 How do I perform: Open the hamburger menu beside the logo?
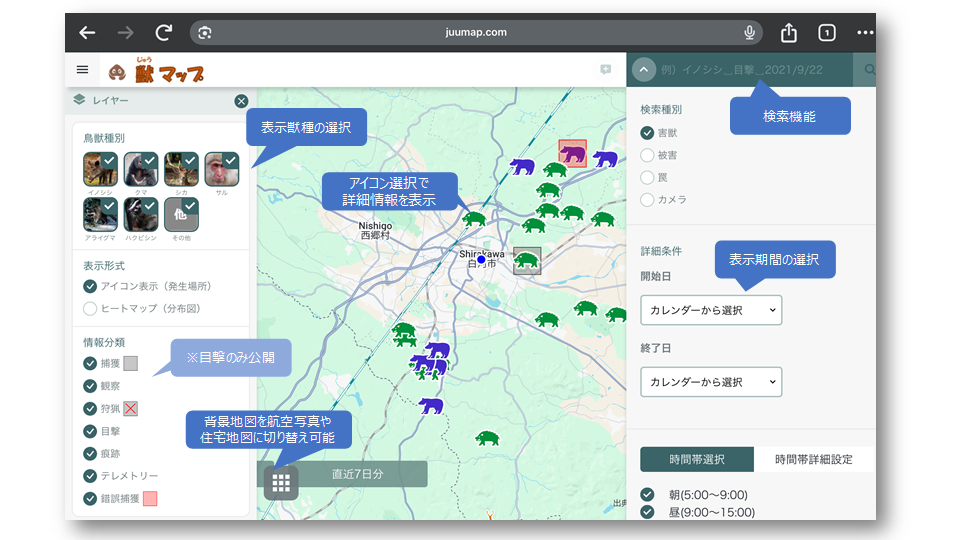[x=82, y=70]
